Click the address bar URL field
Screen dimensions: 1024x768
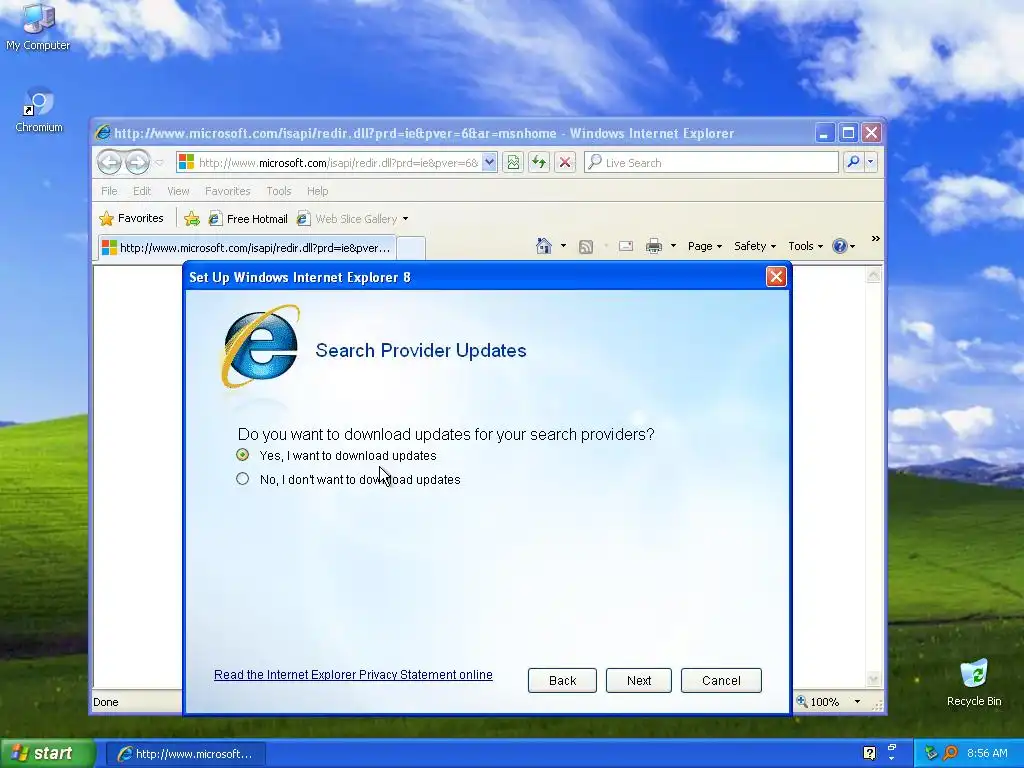pyautogui.click(x=329, y=163)
